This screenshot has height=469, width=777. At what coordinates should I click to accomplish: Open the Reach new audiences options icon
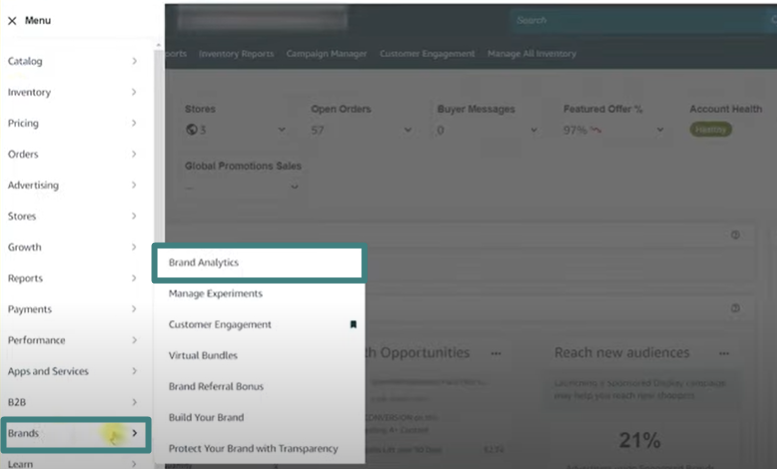[x=724, y=353]
